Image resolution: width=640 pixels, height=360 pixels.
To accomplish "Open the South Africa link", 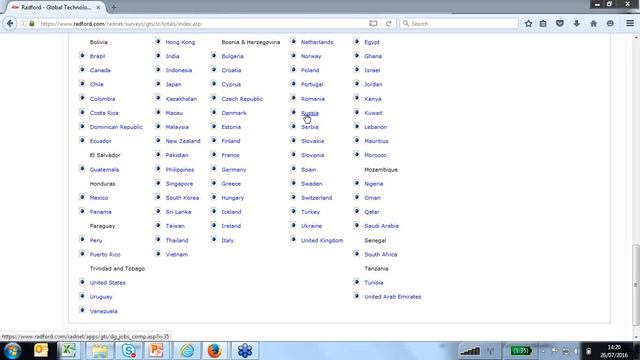I will [x=381, y=254].
